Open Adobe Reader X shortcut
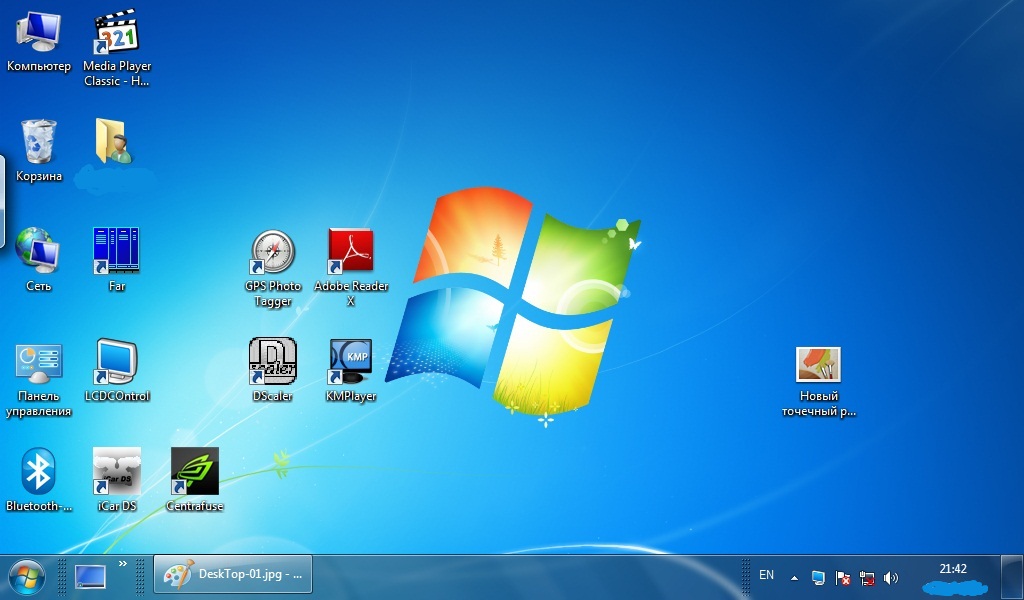This screenshot has width=1024, height=600. tap(350, 253)
